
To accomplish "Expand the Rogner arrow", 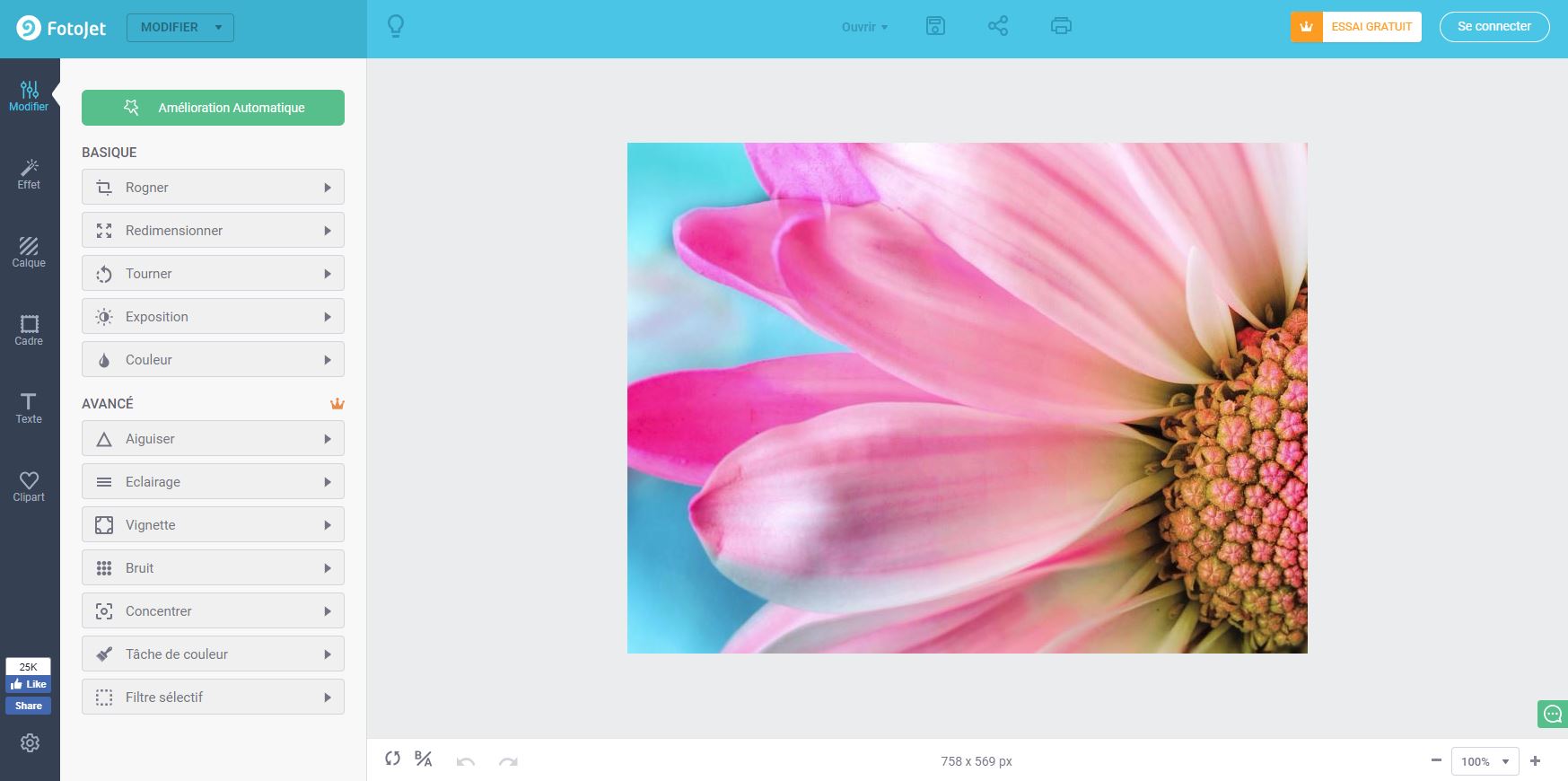I will click(x=328, y=188).
